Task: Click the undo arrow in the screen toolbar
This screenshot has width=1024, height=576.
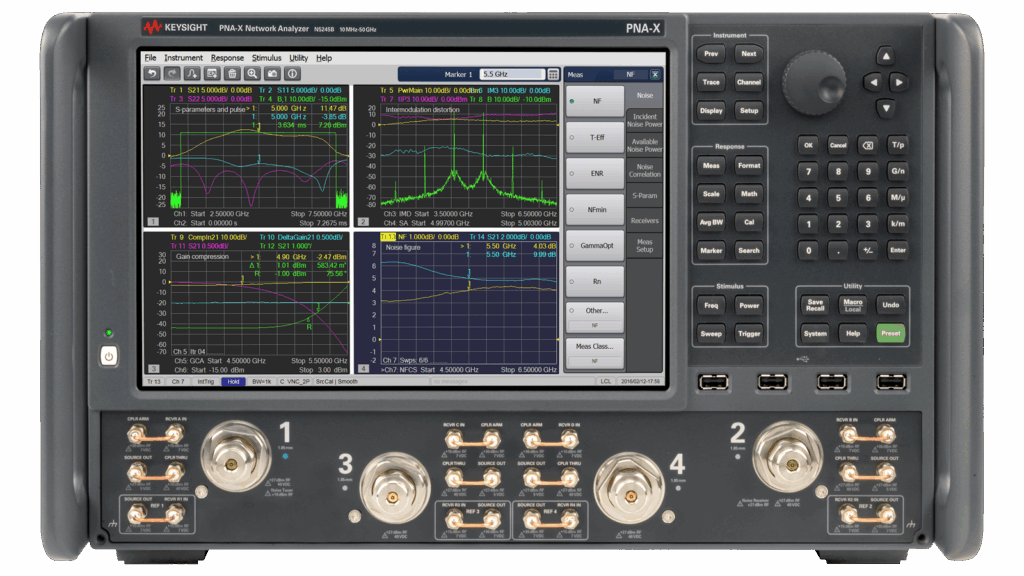Action: click(x=152, y=74)
